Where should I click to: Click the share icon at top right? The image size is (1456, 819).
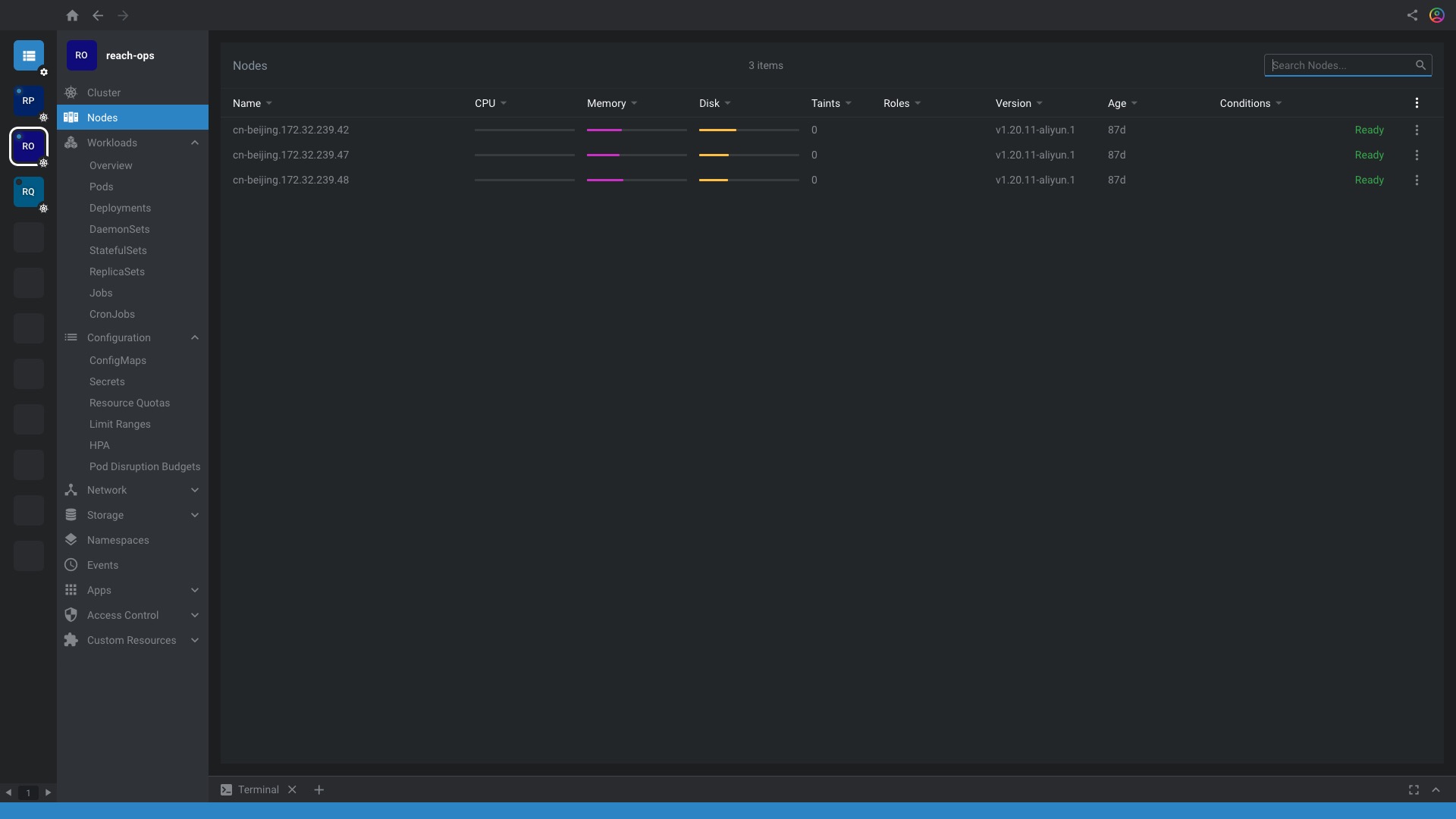(x=1412, y=15)
